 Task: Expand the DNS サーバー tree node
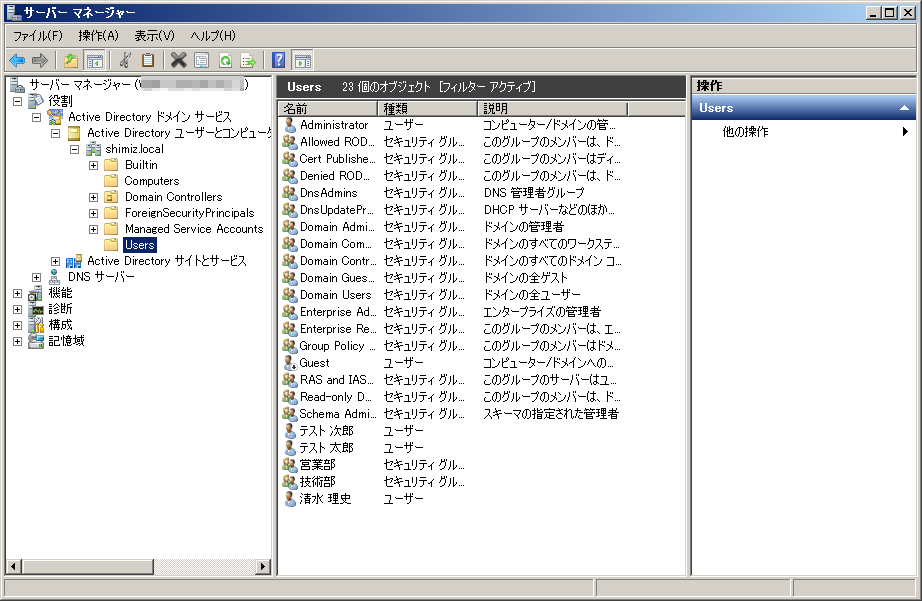tap(36, 277)
